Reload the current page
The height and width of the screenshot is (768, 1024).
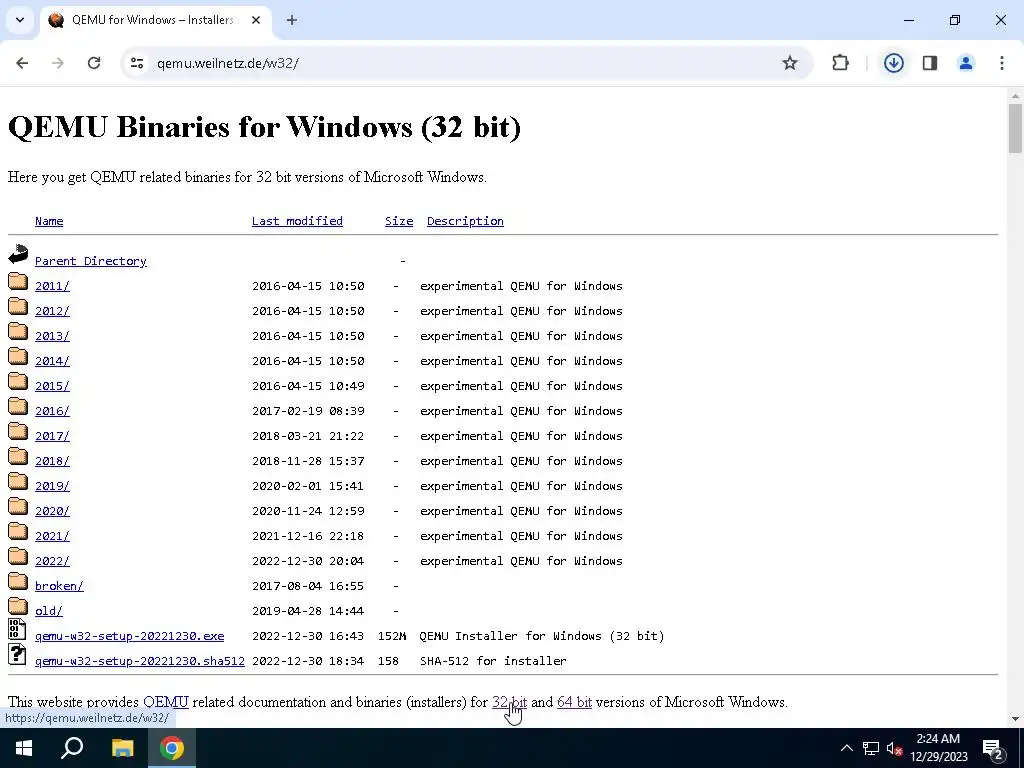[x=94, y=63]
